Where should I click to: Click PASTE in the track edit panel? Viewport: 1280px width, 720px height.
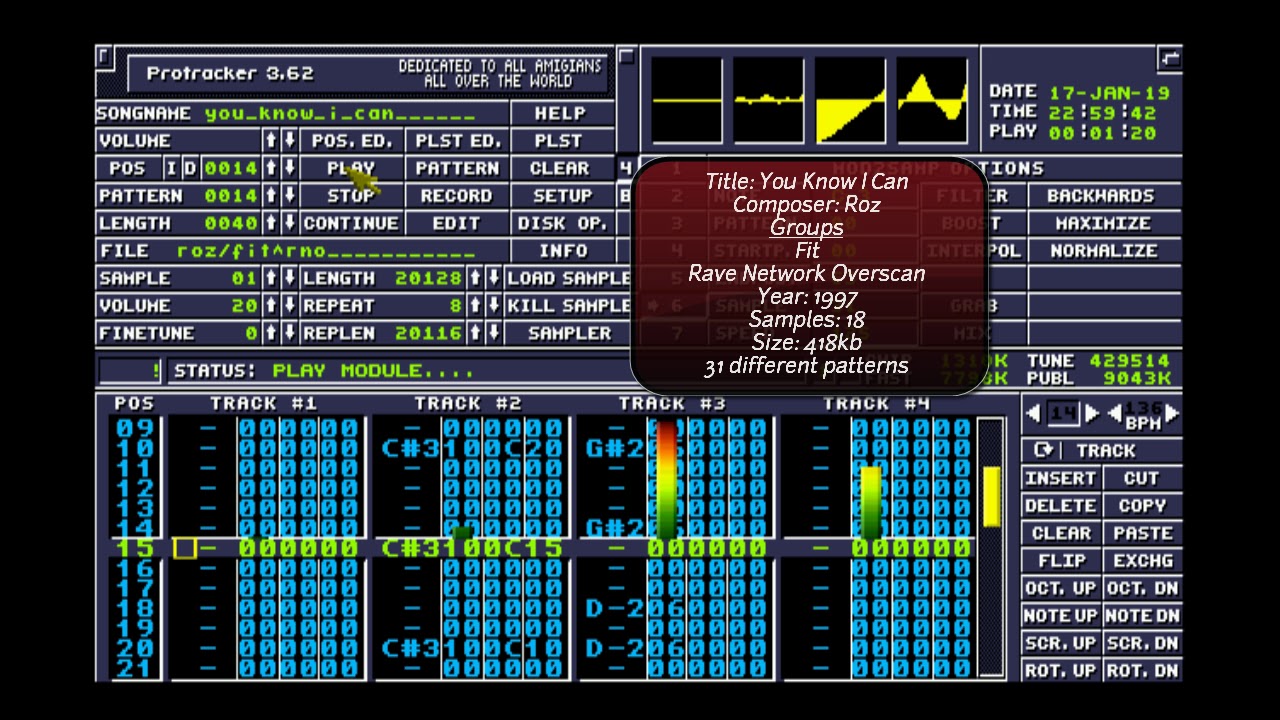(1142, 534)
